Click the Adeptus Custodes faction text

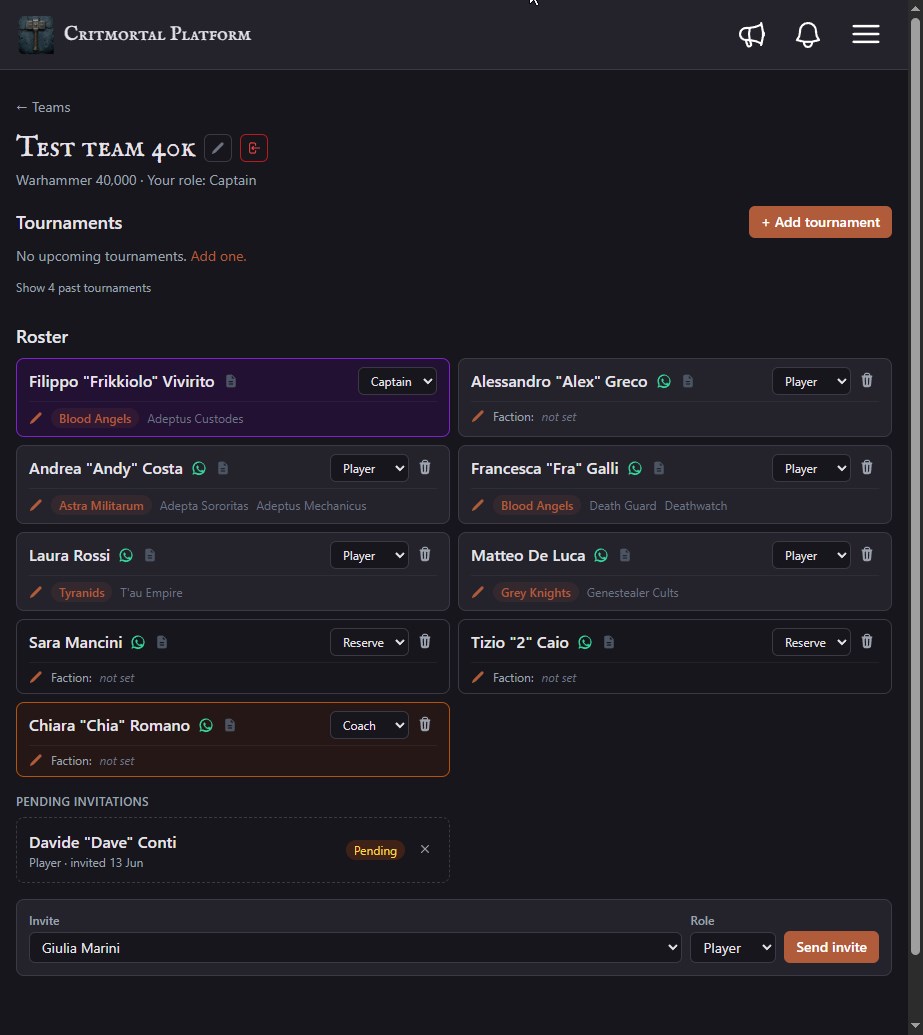(195, 418)
